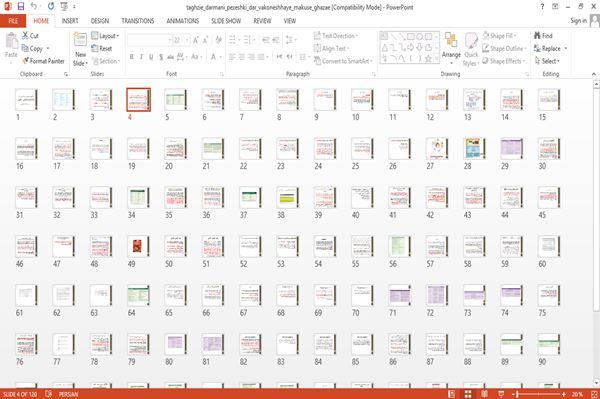Click the Help question mark

(x=542, y=7)
